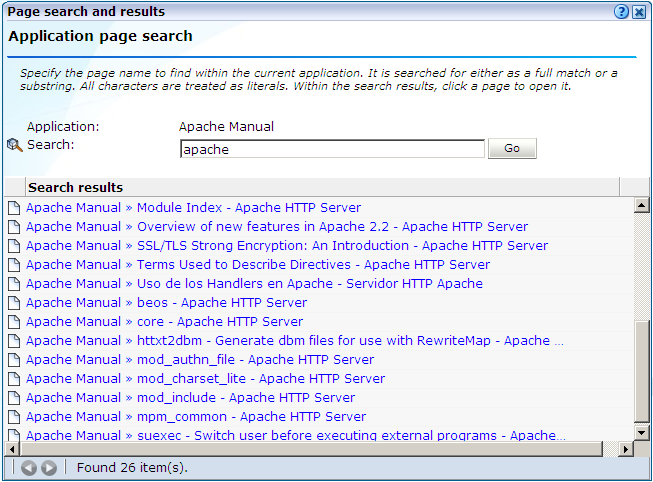Open mod_include - Apache HTTP Server result
The height and width of the screenshot is (482, 653).
pos(190,397)
